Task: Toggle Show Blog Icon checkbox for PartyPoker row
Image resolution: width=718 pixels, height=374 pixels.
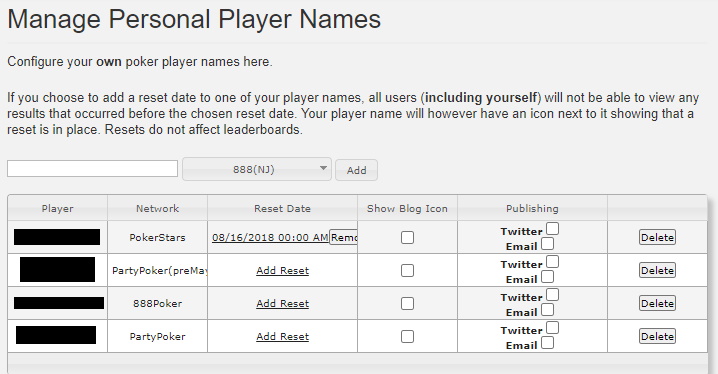Action: (407, 336)
